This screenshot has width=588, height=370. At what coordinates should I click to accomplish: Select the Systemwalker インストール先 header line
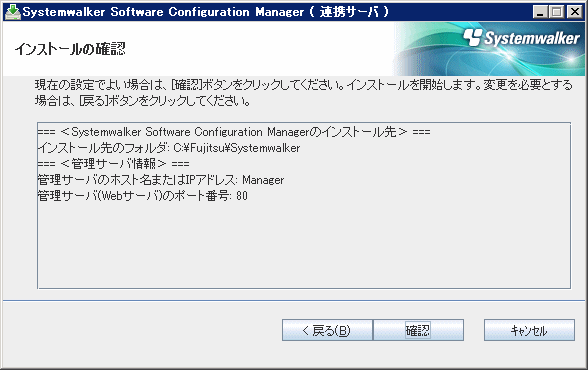click(x=234, y=132)
